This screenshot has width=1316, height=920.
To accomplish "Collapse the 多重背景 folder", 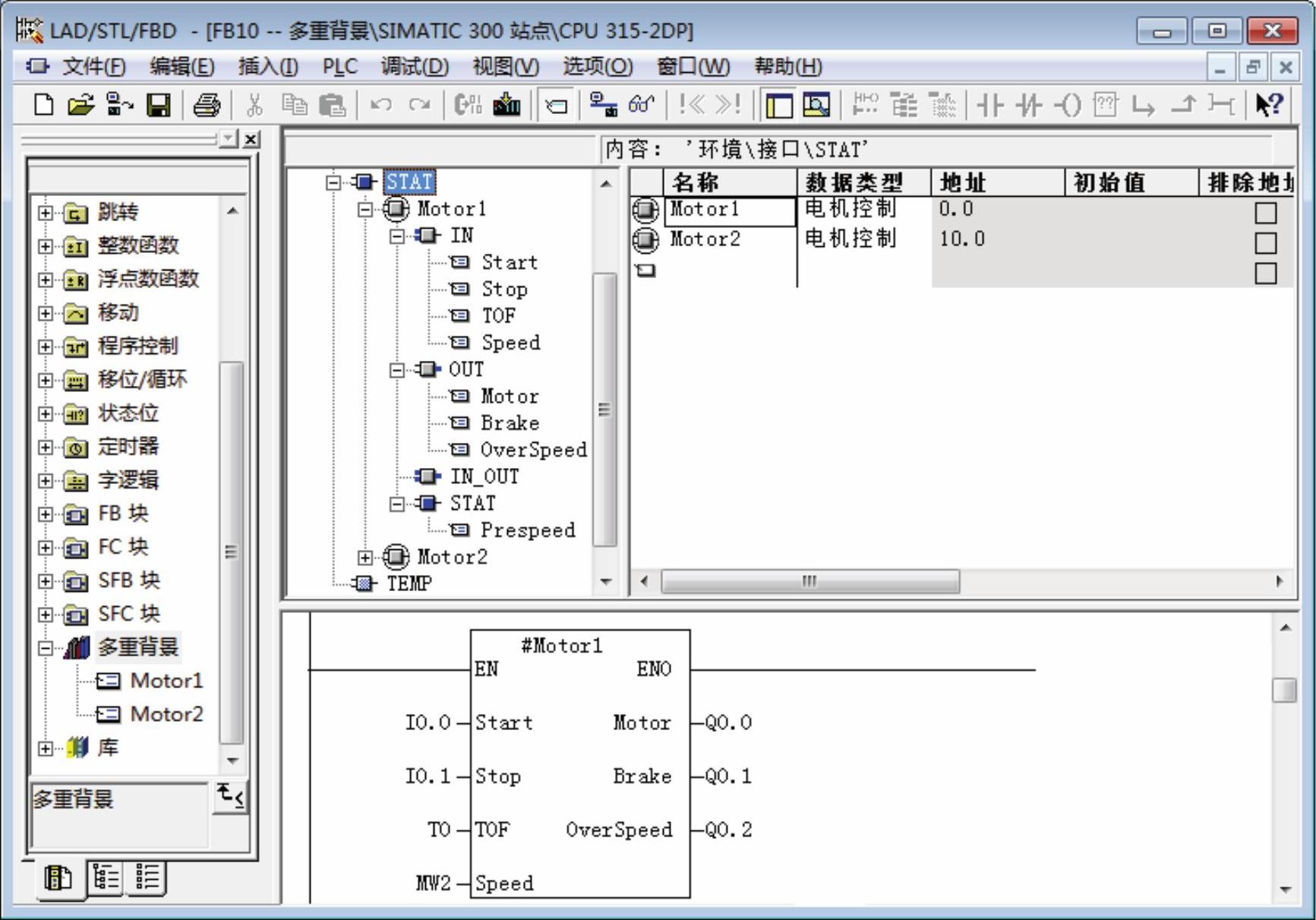I will click(46, 648).
